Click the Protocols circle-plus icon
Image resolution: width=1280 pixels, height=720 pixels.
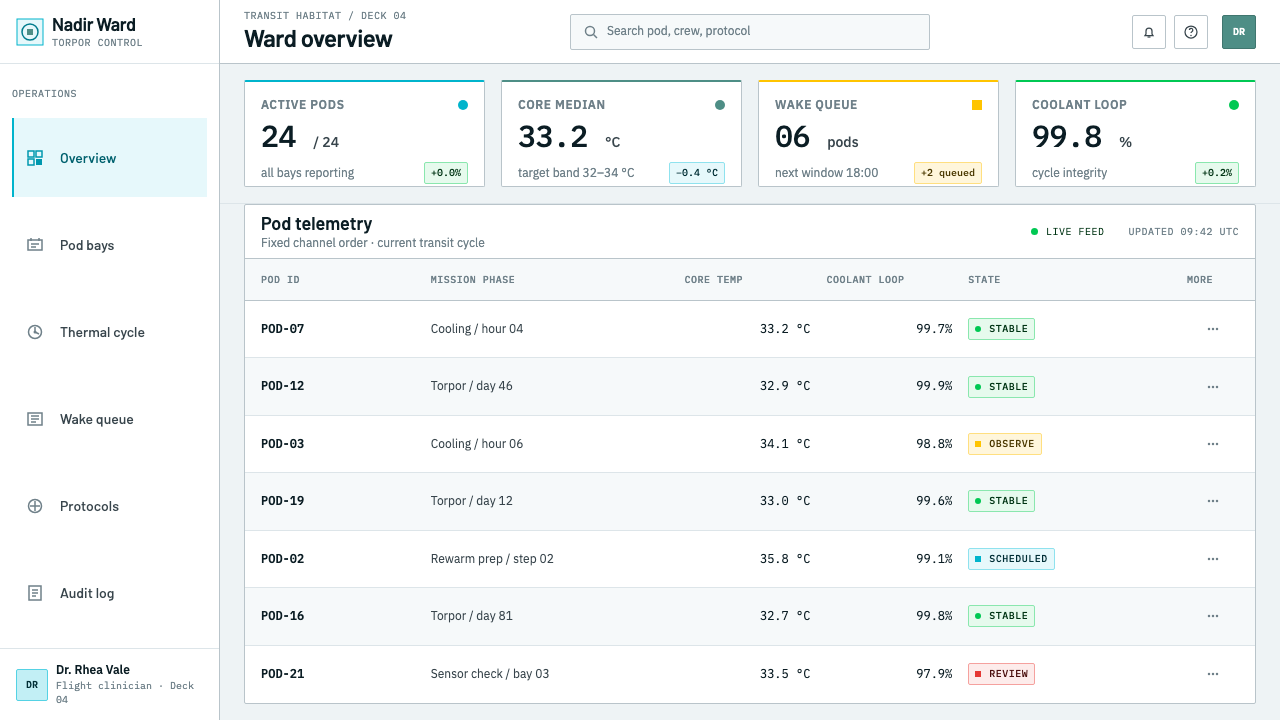pos(35,506)
